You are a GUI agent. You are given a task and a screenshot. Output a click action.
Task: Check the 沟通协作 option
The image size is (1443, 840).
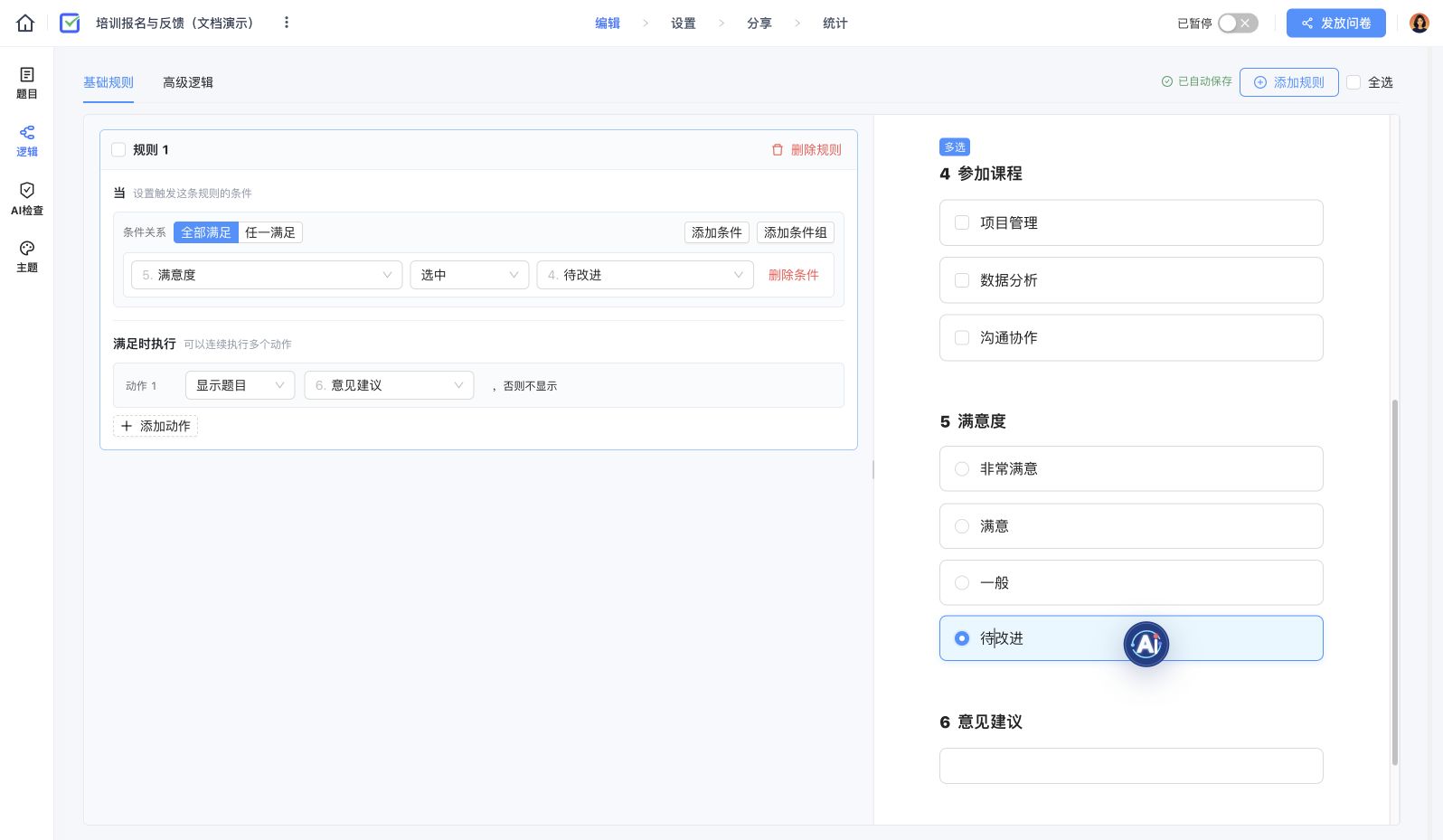[1131, 337]
